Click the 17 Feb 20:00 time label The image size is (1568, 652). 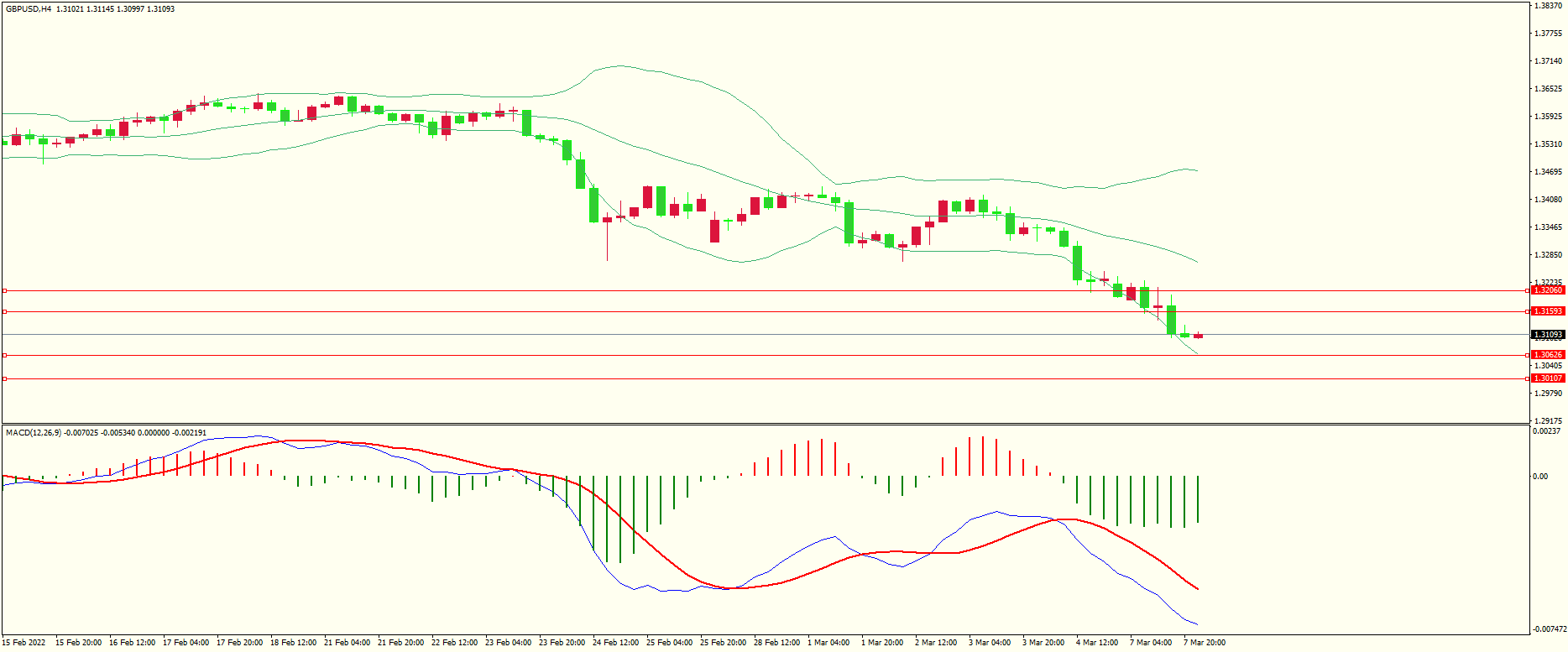point(239,643)
